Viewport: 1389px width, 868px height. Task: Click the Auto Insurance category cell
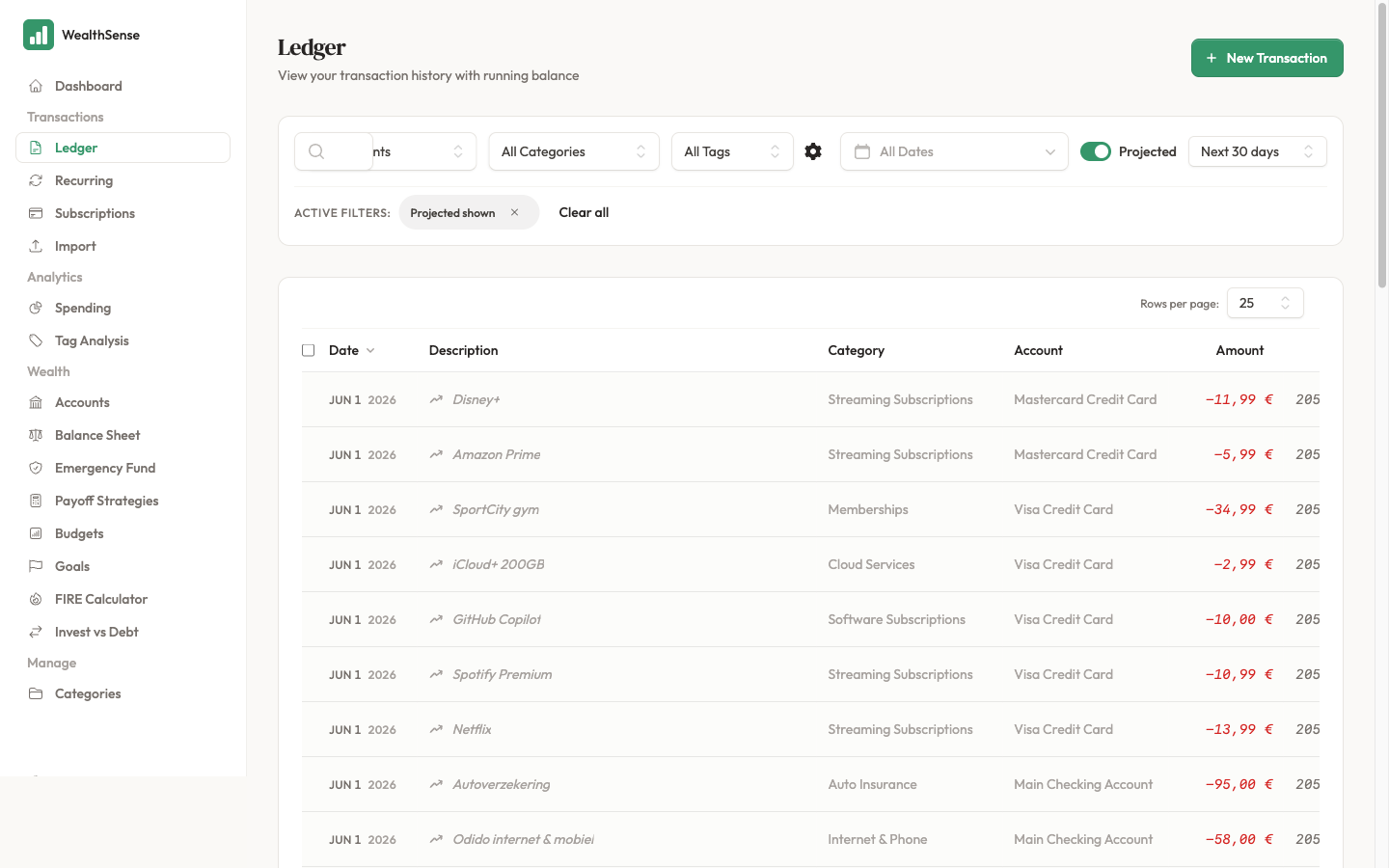(872, 784)
